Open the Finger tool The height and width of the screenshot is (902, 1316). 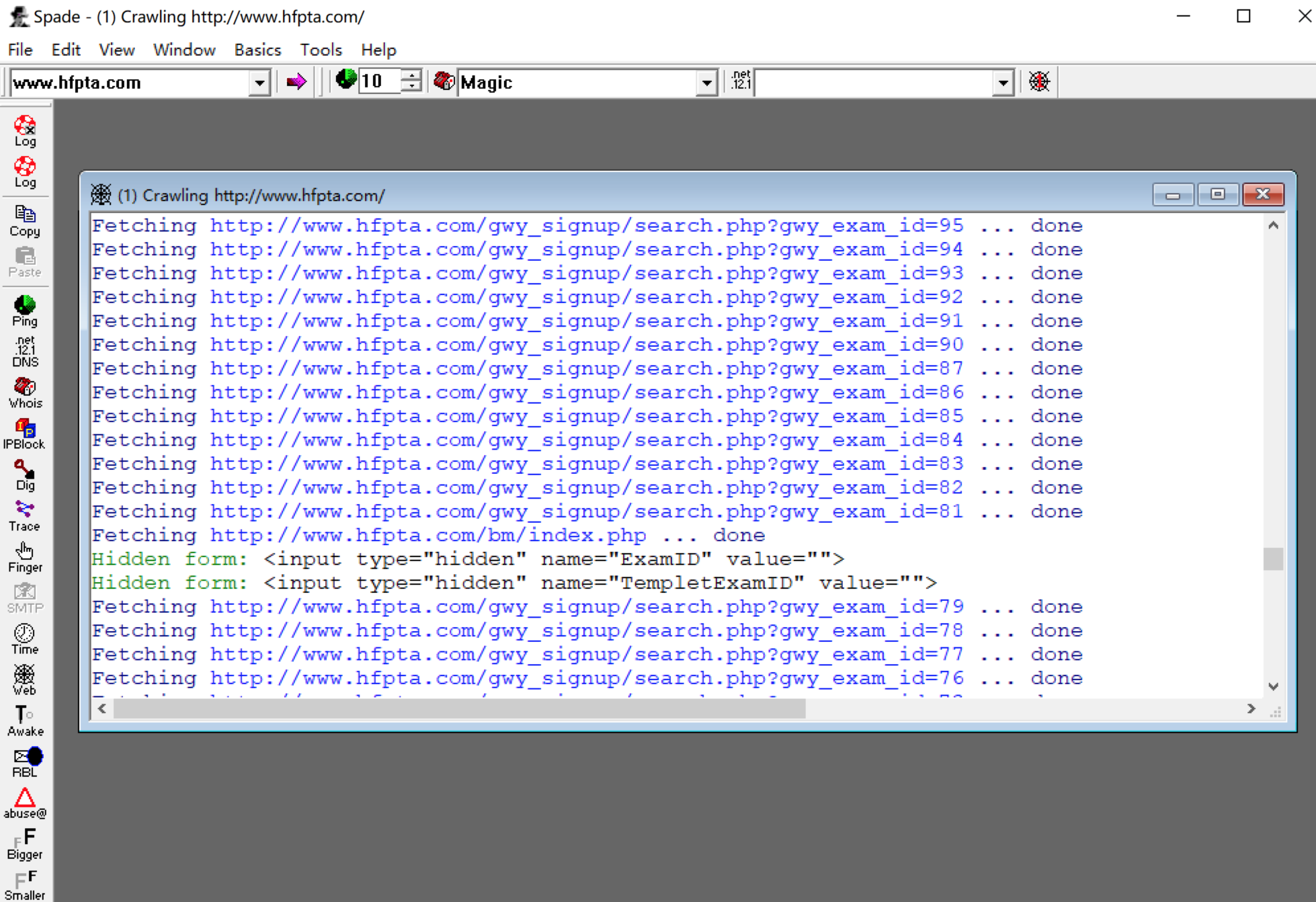tap(25, 557)
